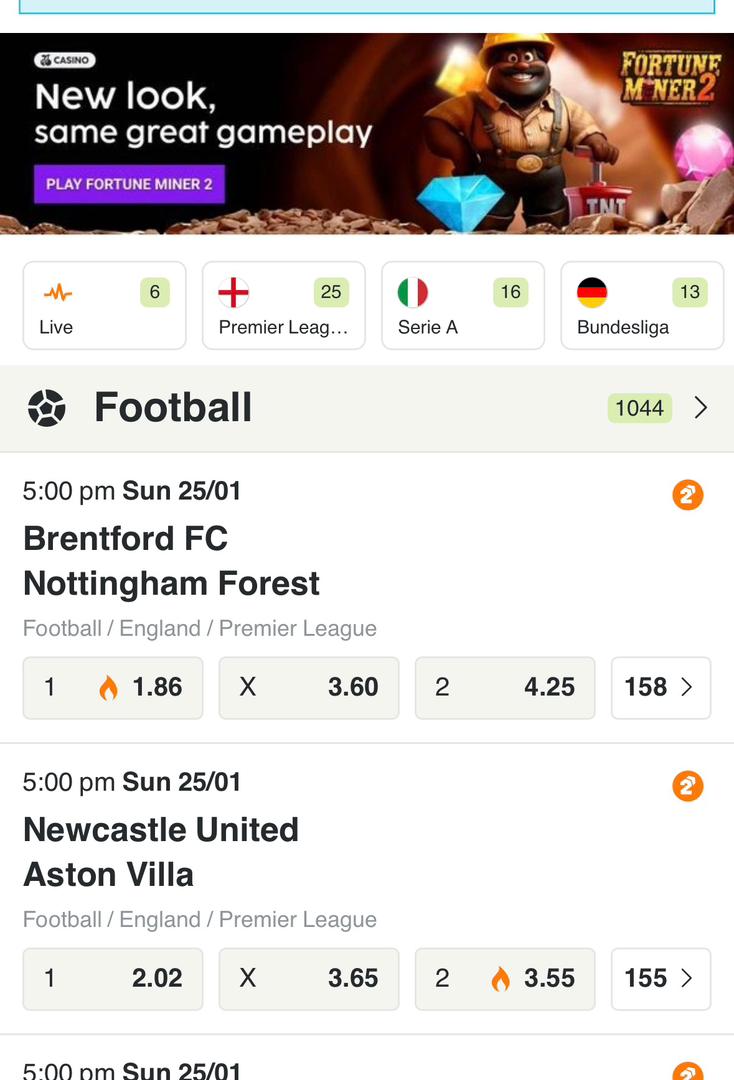734x1080 pixels.
Task: Select Aston Villa win at 3.55
Action: (x=505, y=979)
